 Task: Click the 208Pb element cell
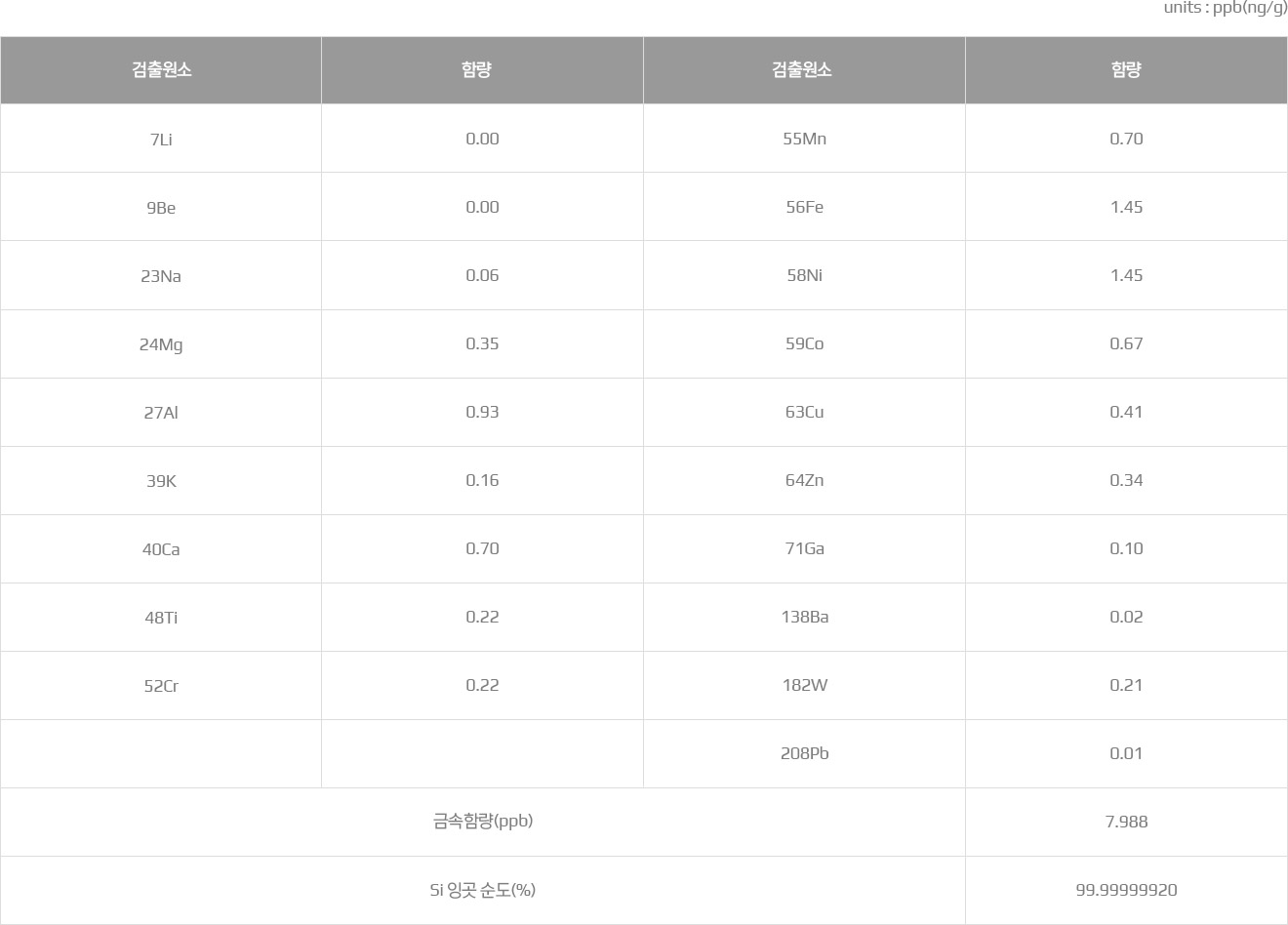(x=804, y=753)
